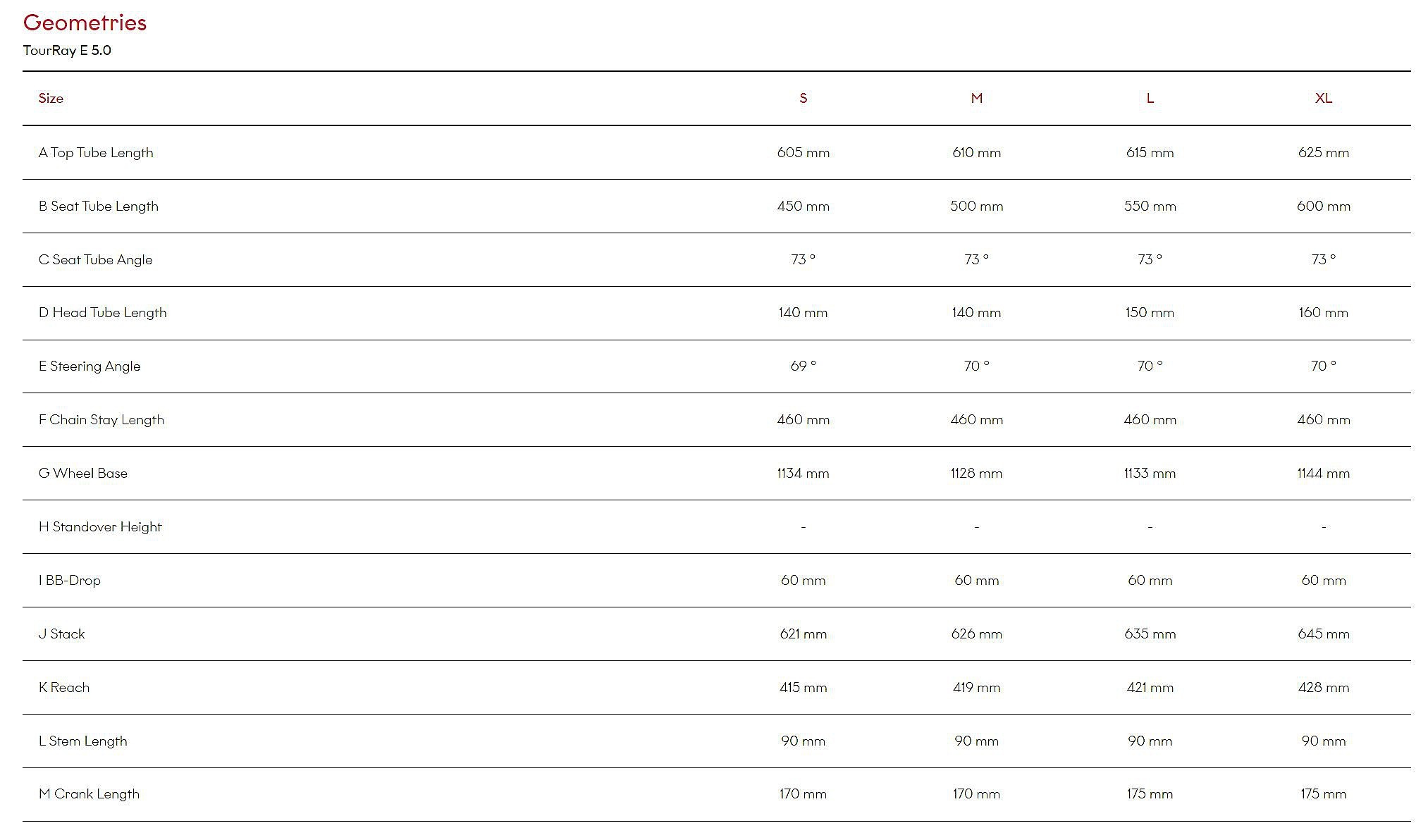The width and height of the screenshot is (1428, 840).
Task: Click the I BB-Drop row label
Action: point(70,580)
